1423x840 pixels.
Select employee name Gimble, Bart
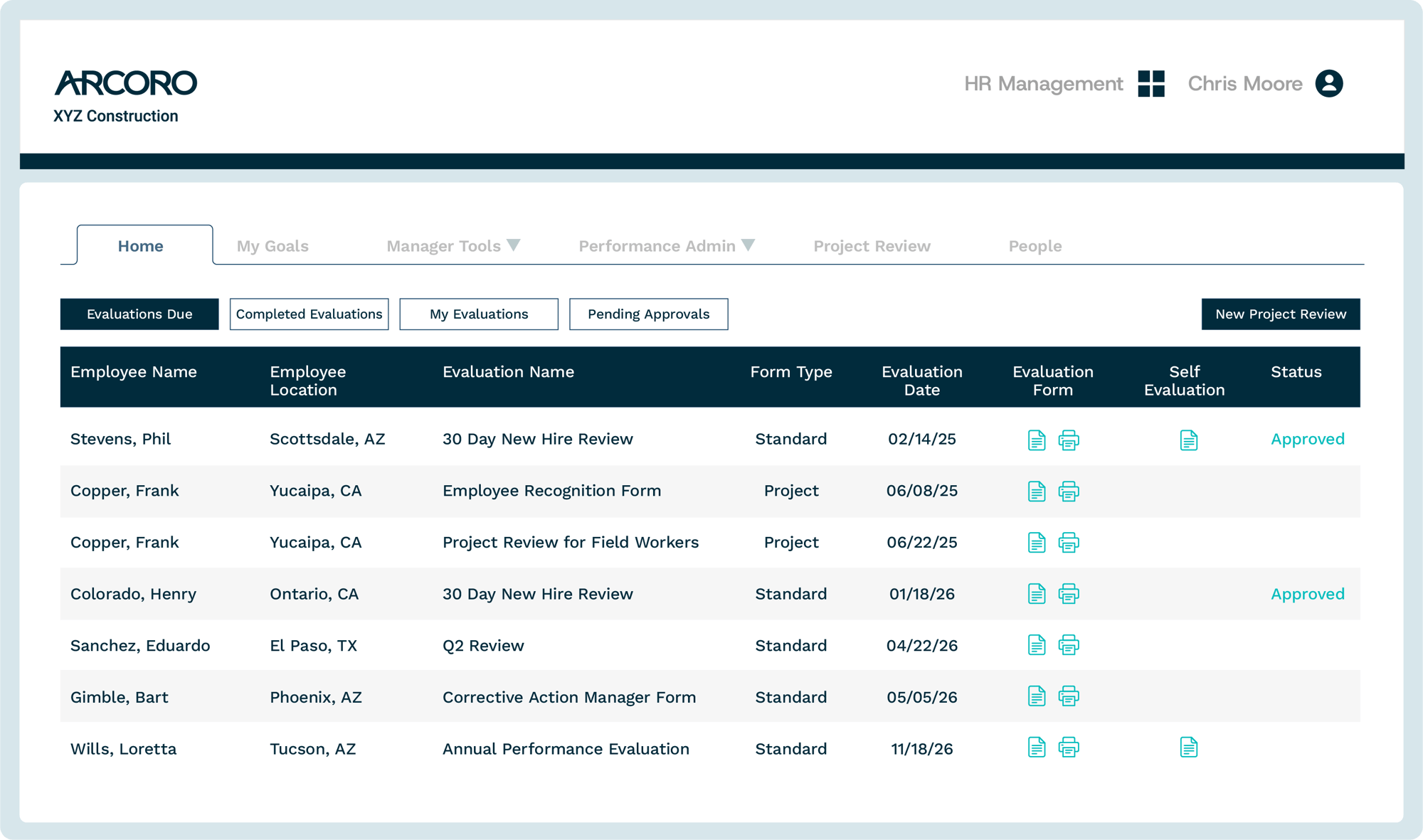(120, 697)
